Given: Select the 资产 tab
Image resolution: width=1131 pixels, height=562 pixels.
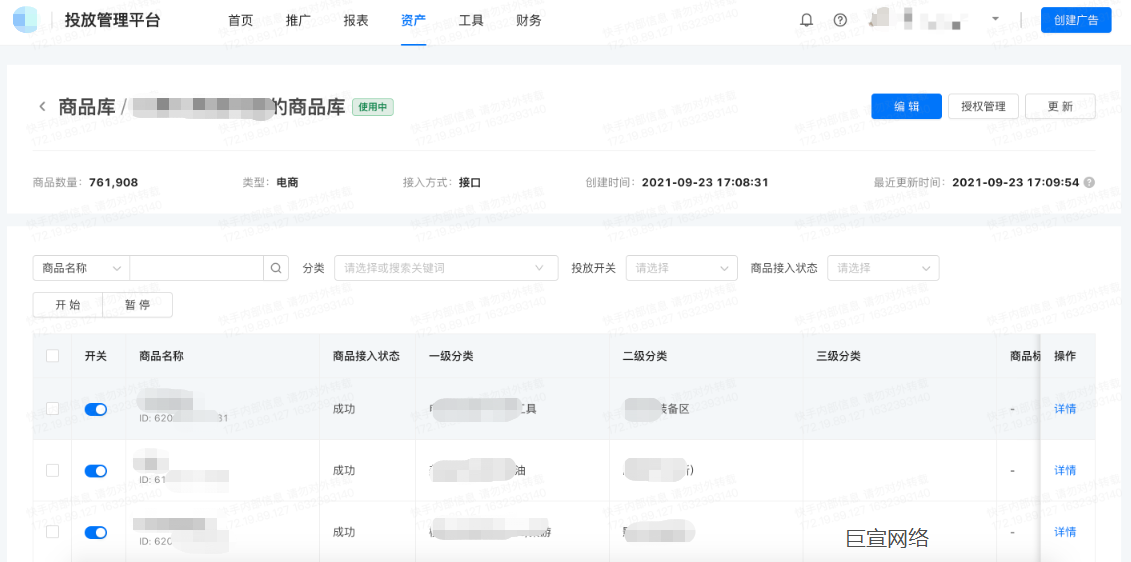Looking at the screenshot, I should (413, 21).
